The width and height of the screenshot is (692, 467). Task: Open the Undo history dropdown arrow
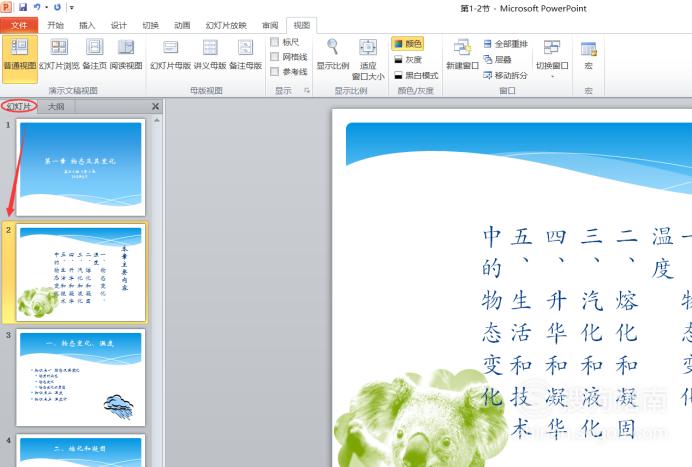(46, 8)
